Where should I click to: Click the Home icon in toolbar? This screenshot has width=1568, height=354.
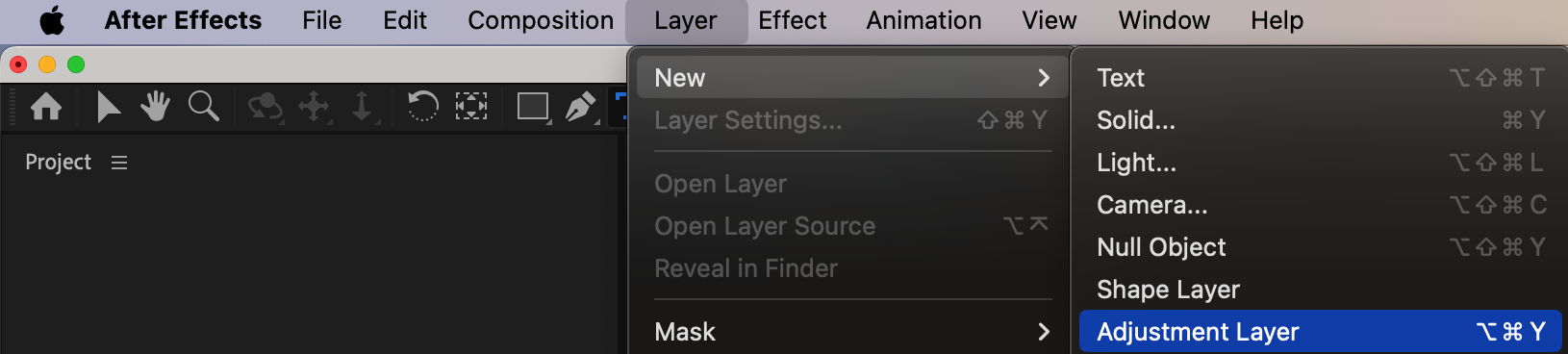46,106
